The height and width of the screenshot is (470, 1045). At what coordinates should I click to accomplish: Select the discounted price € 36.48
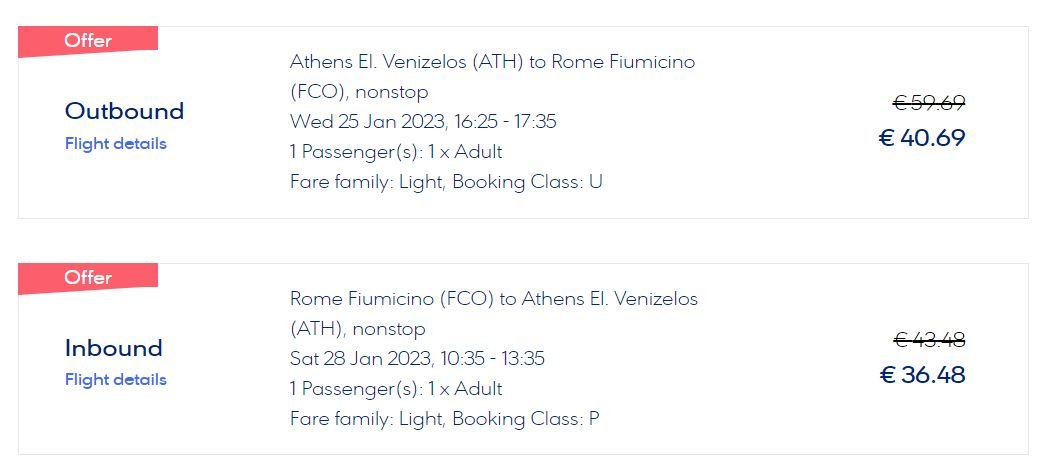click(922, 375)
